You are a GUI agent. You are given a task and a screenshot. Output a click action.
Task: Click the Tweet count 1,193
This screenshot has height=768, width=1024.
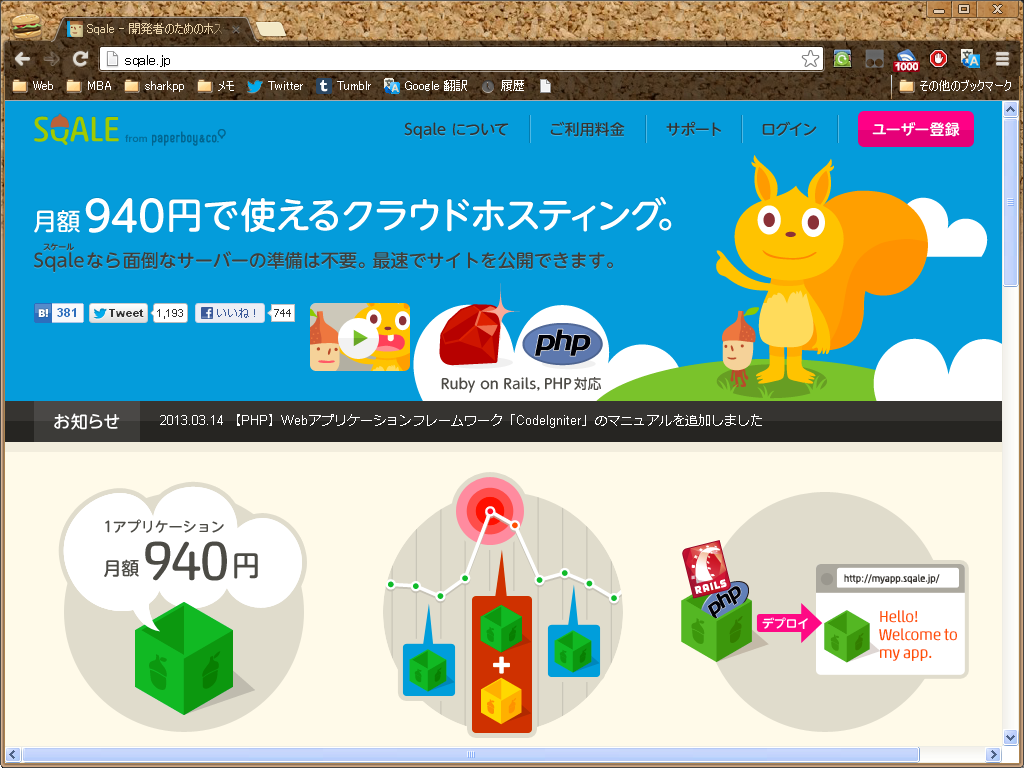170,313
